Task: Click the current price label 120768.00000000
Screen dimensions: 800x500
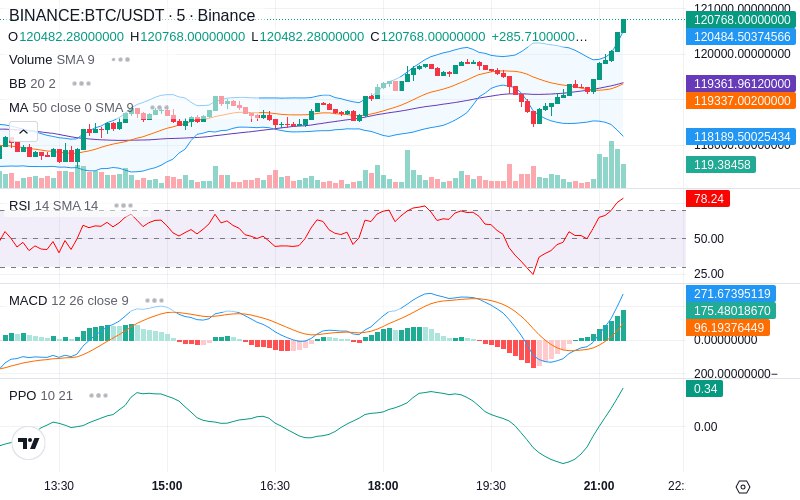Action: pyautogui.click(x=741, y=20)
